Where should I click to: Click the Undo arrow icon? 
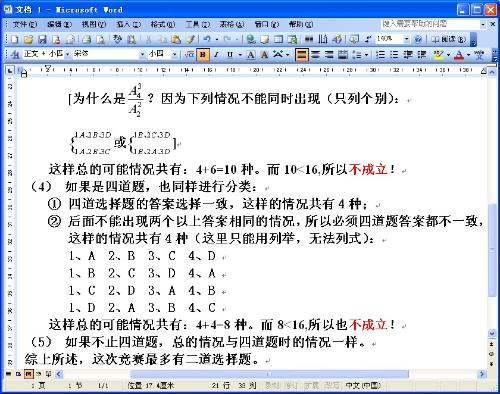(207, 39)
